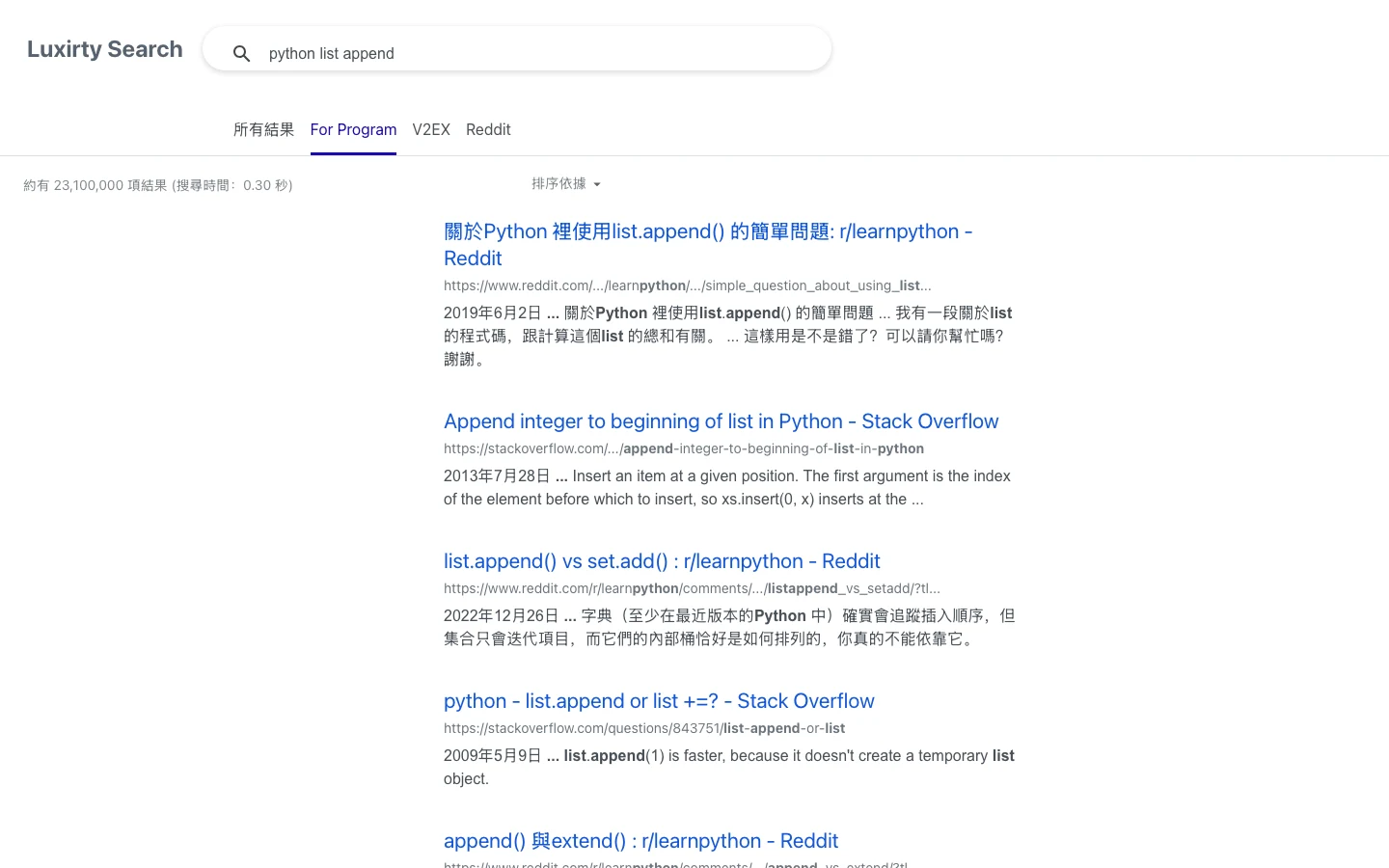Focus the search box containing python list append

click(517, 49)
